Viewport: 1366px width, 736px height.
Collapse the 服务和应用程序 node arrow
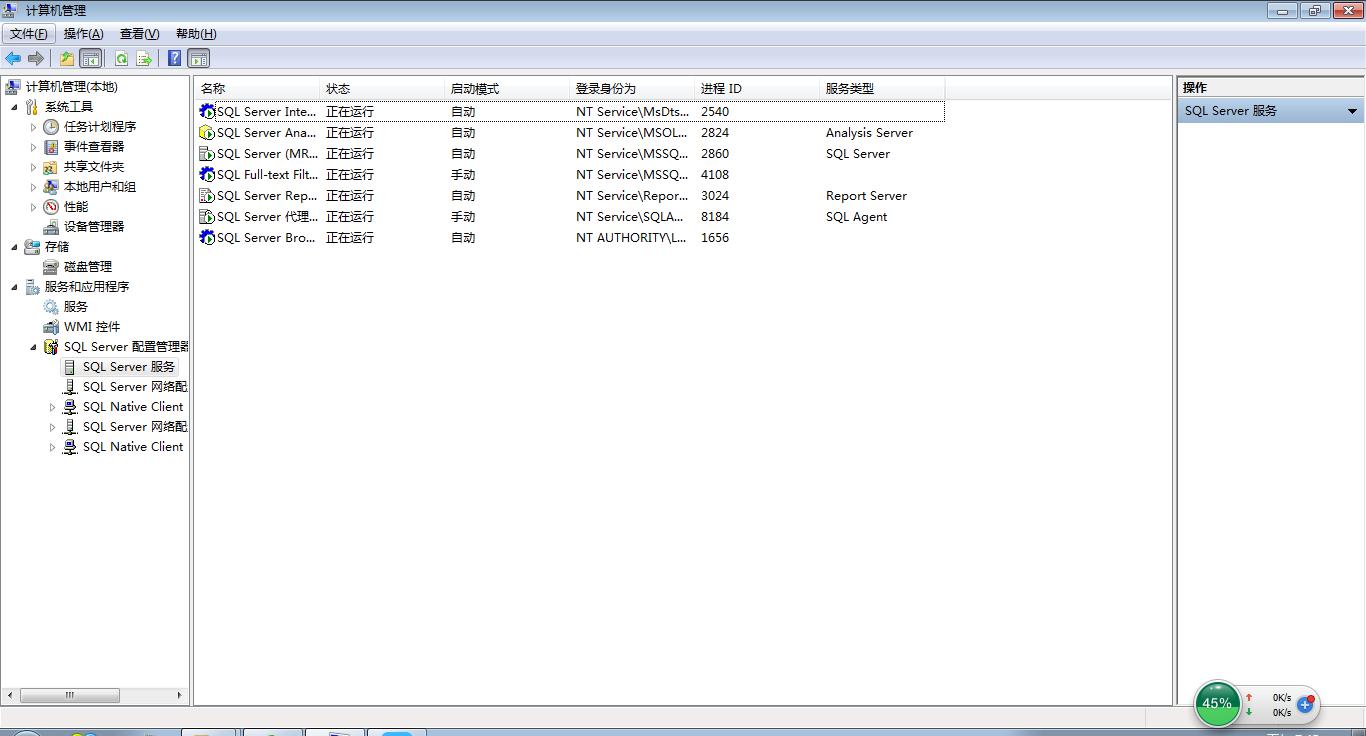pyautogui.click(x=14, y=287)
